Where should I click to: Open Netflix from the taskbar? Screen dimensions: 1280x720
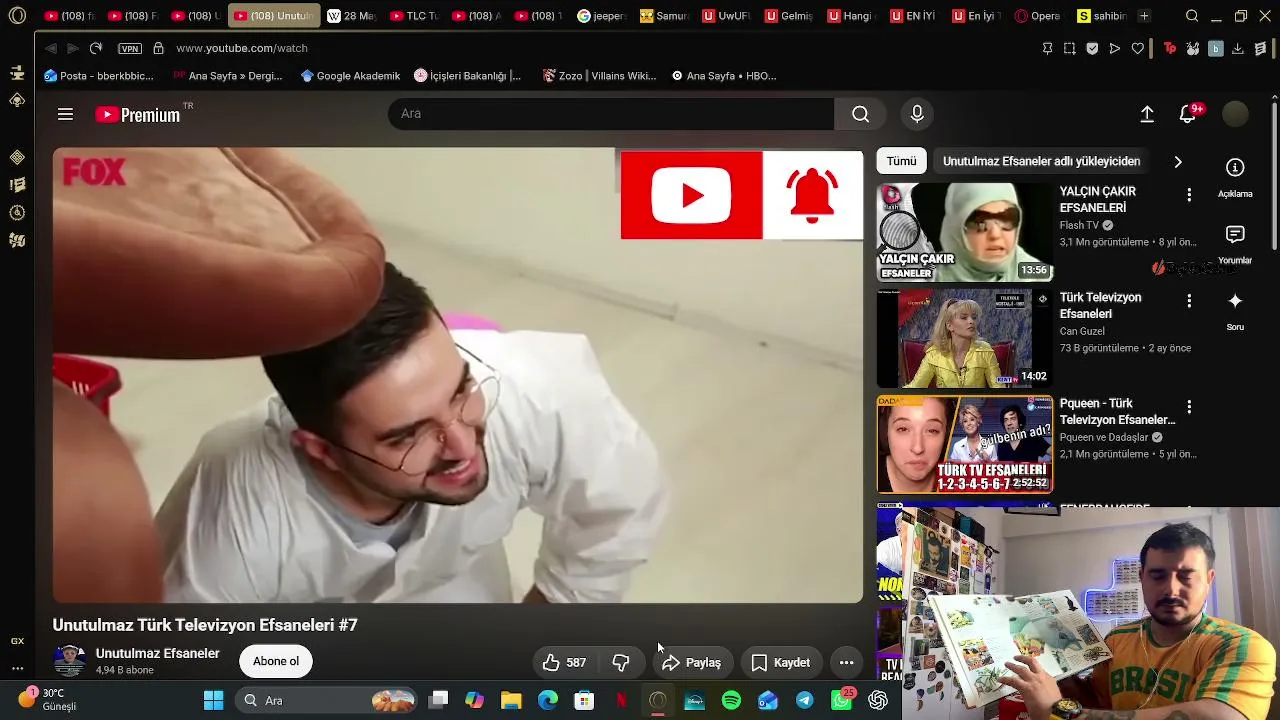point(621,700)
